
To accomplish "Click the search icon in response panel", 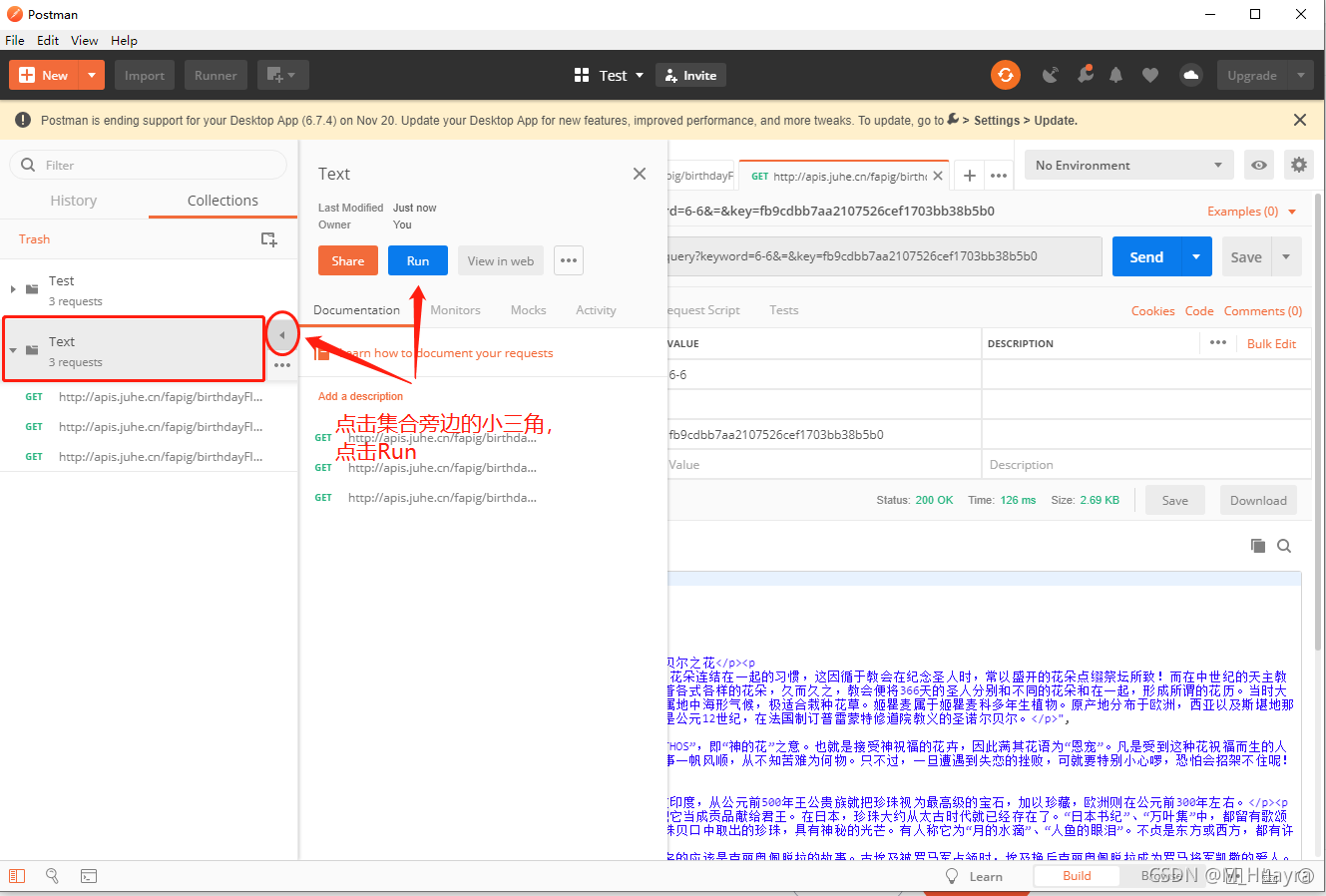I will coord(1284,546).
